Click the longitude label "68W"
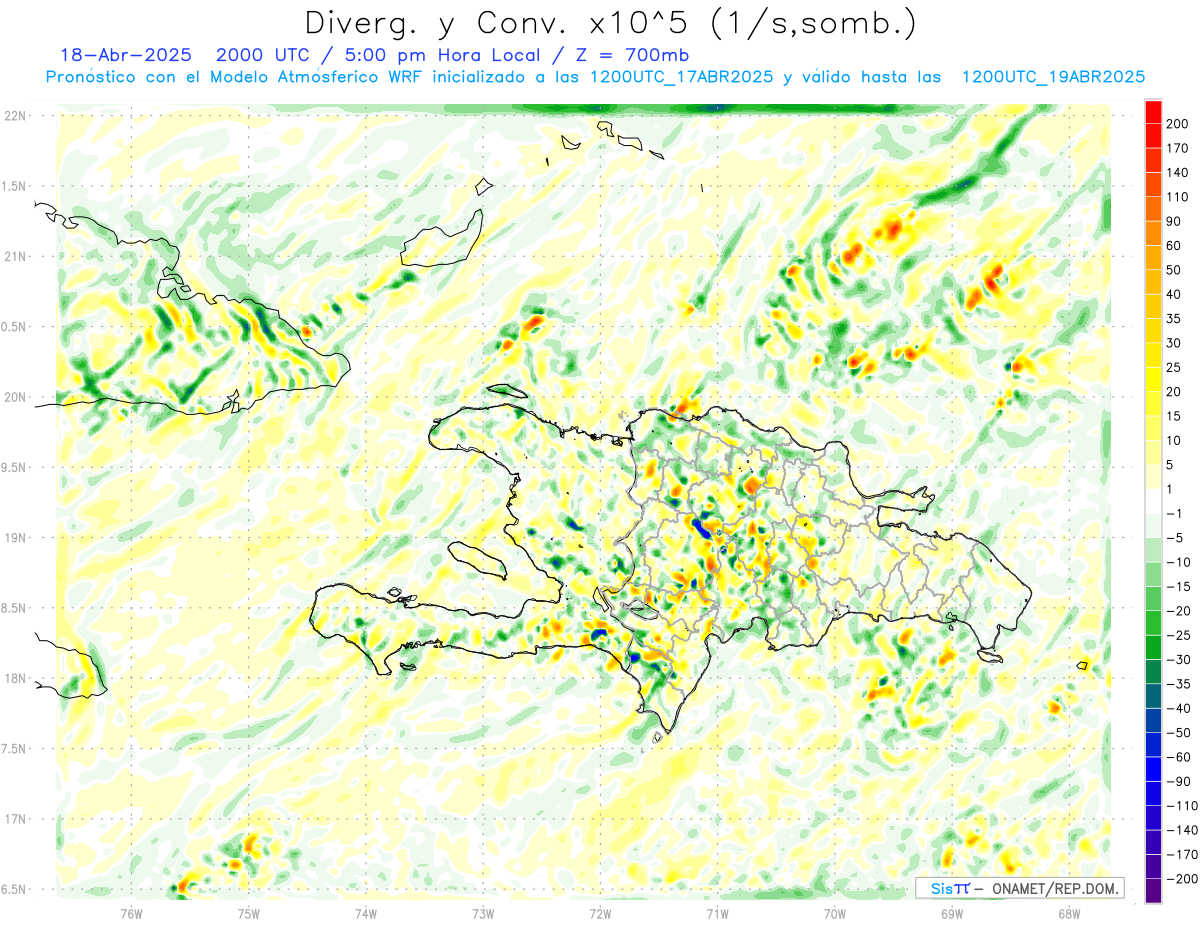The image size is (1200, 927). pyautogui.click(x=1069, y=913)
